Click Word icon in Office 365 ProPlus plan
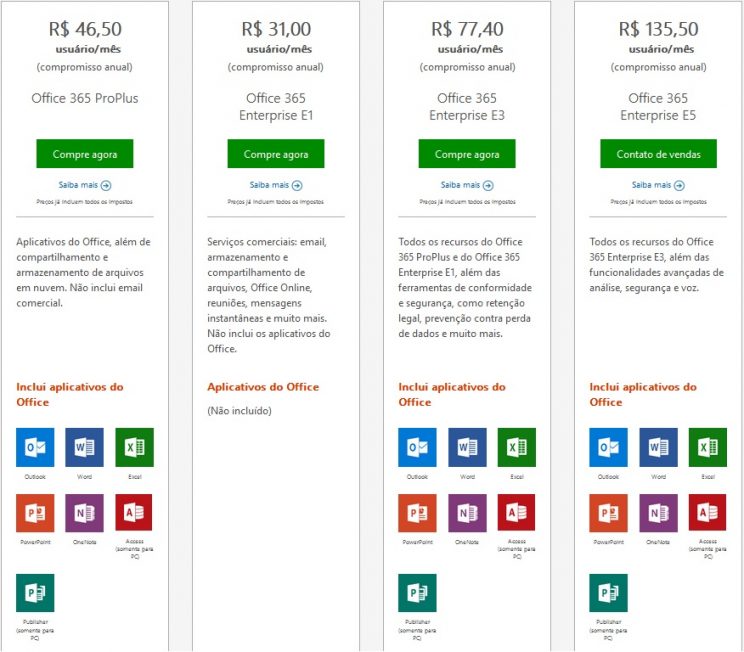Screen dimensions: 744x652 84,447
